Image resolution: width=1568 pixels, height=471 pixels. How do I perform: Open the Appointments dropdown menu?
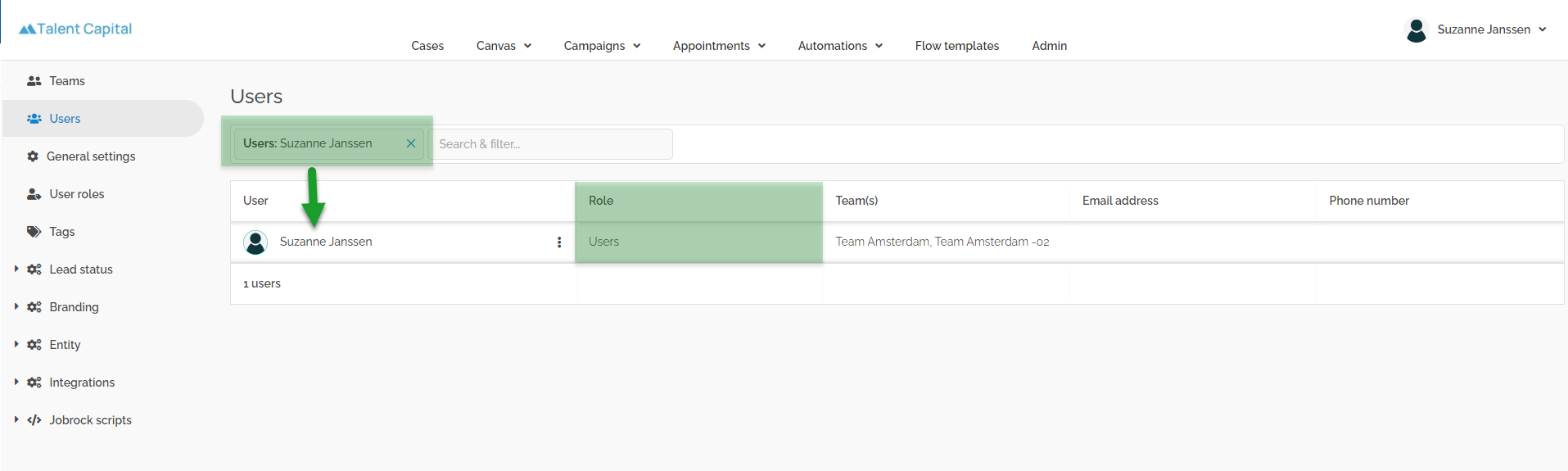click(x=719, y=46)
